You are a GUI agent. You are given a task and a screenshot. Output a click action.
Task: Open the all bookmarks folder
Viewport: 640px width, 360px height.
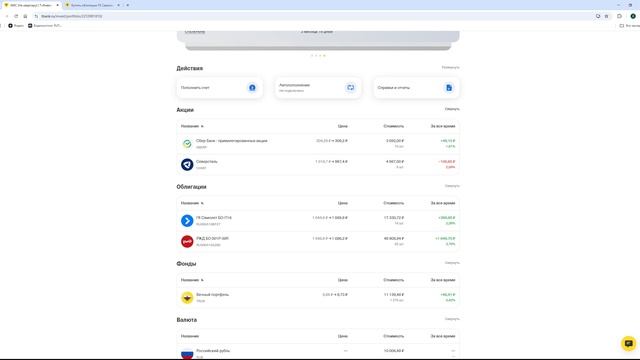629,26
